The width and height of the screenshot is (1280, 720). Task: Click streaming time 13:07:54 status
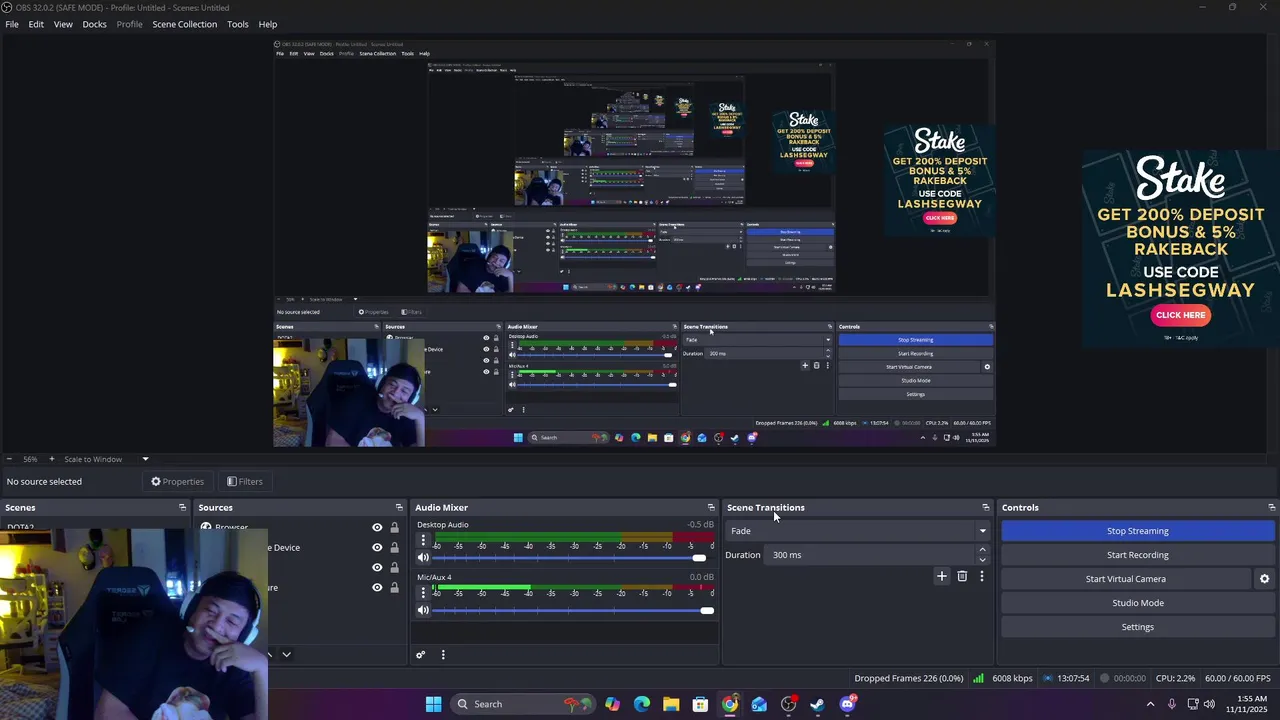coord(1073,678)
